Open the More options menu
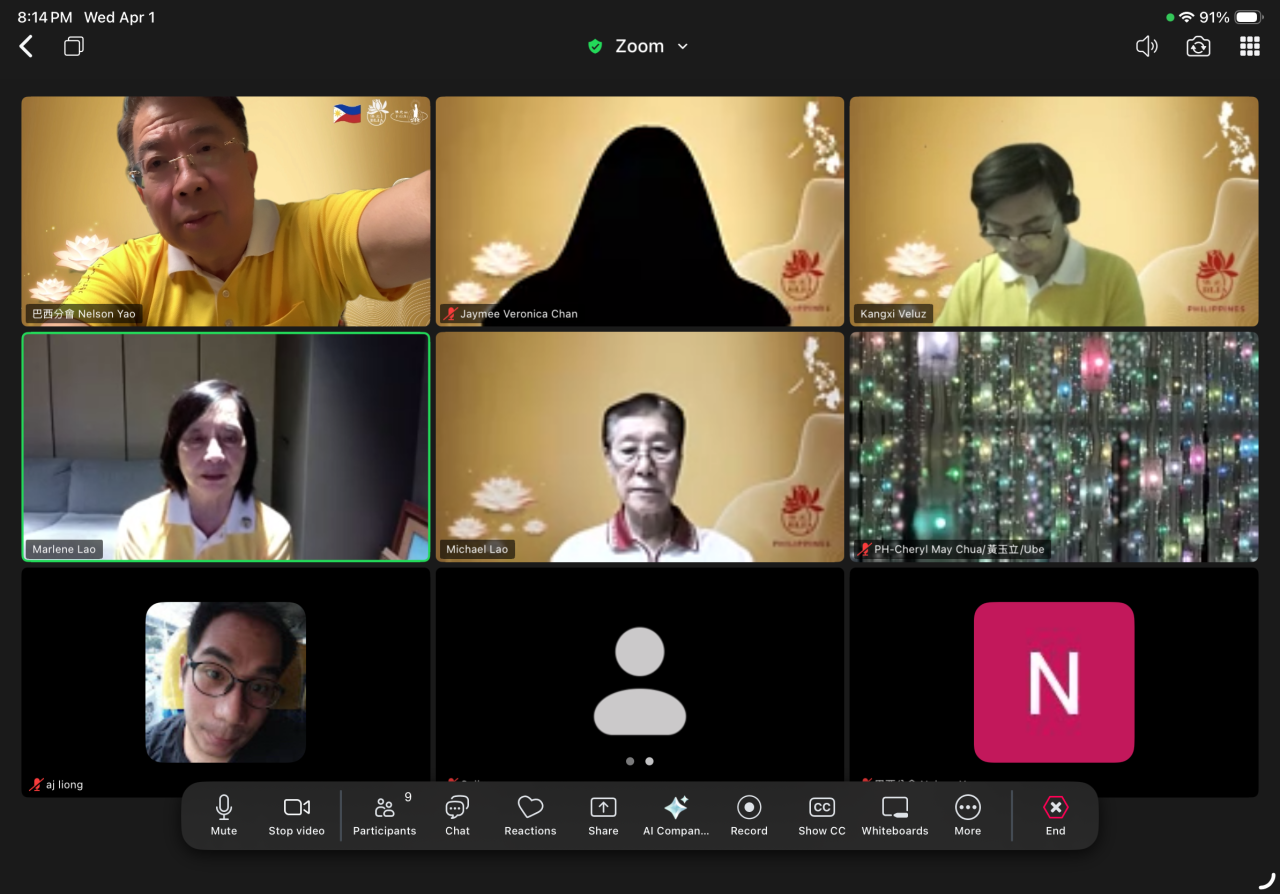This screenshot has height=894, width=1280. (x=967, y=815)
